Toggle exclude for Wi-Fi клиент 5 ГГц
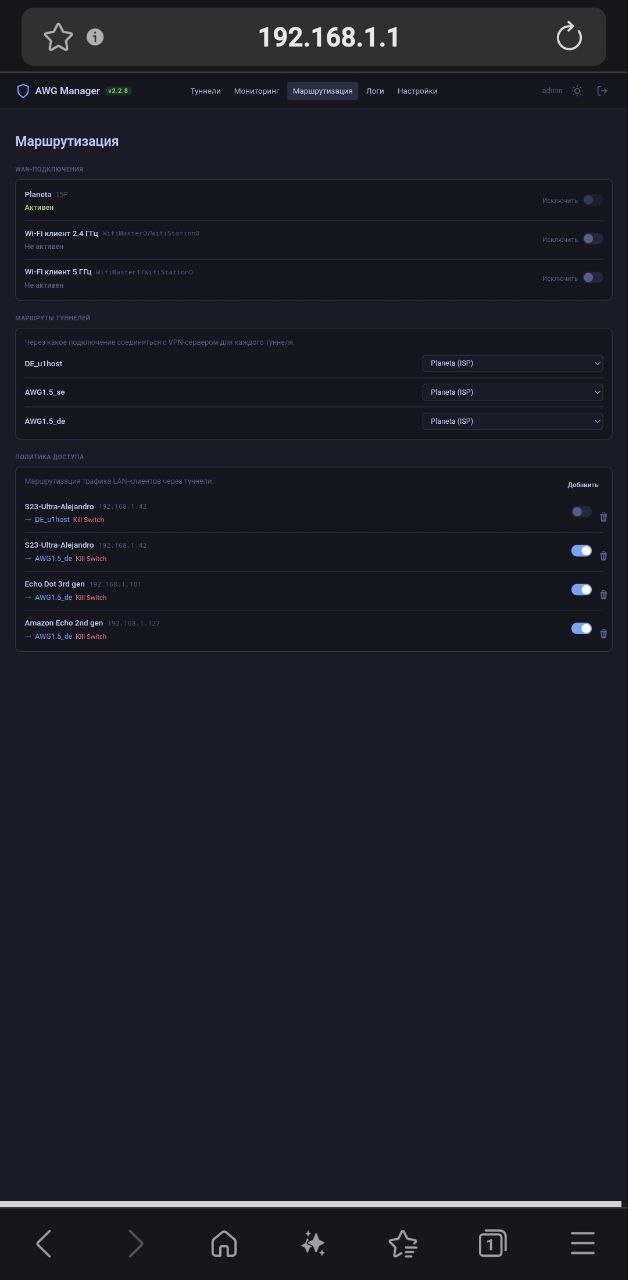628x1280 pixels. tap(592, 278)
